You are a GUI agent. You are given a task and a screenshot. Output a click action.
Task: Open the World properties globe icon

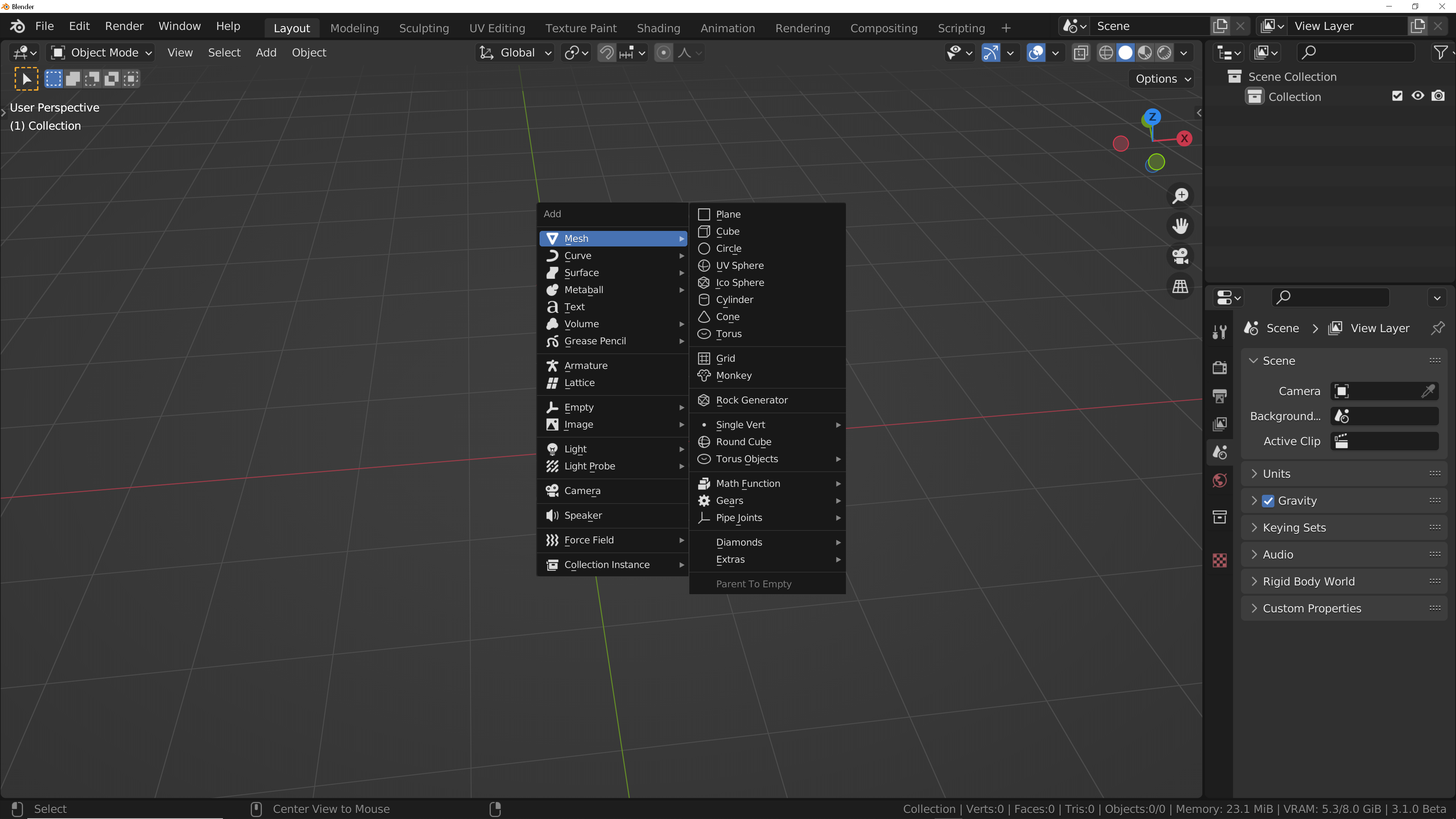coord(1220,480)
